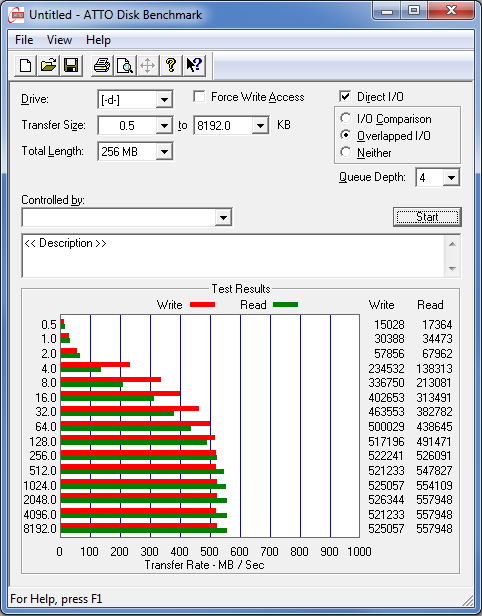Open the Queue Depth dropdown
The height and width of the screenshot is (616, 482).
tap(438, 178)
